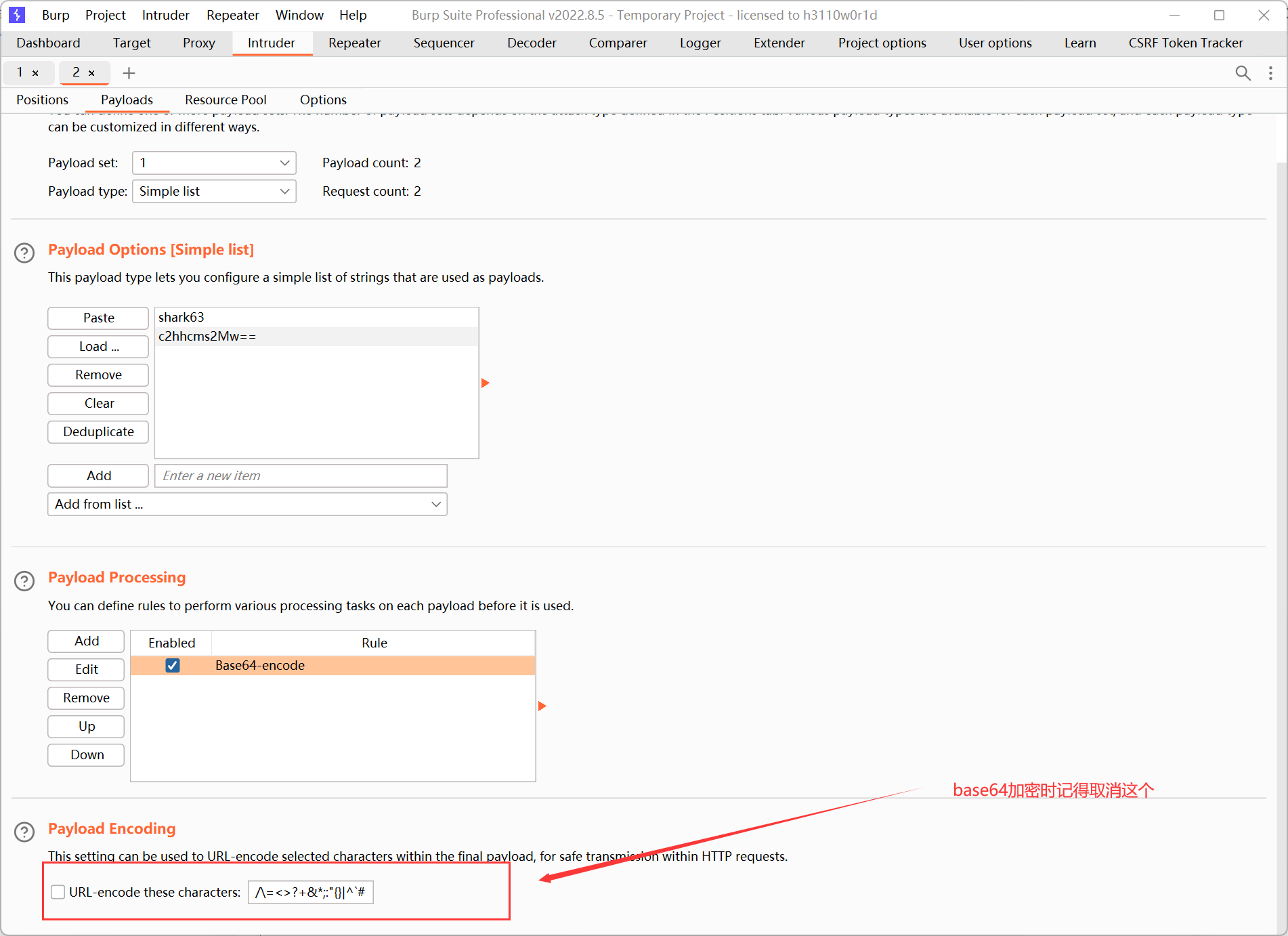1288x936 pixels.
Task: Switch to the Repeater tool tab
Action: coord(355,43)
